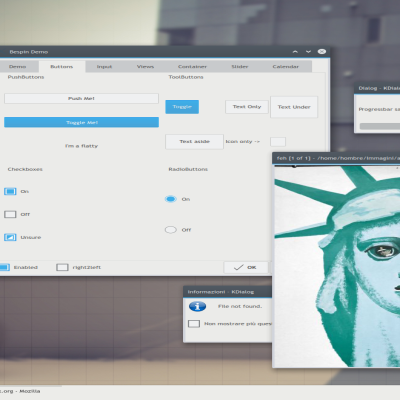Click the Informazioni - KDialog title bar
The image size is (400, 400).
coord(228,292)
